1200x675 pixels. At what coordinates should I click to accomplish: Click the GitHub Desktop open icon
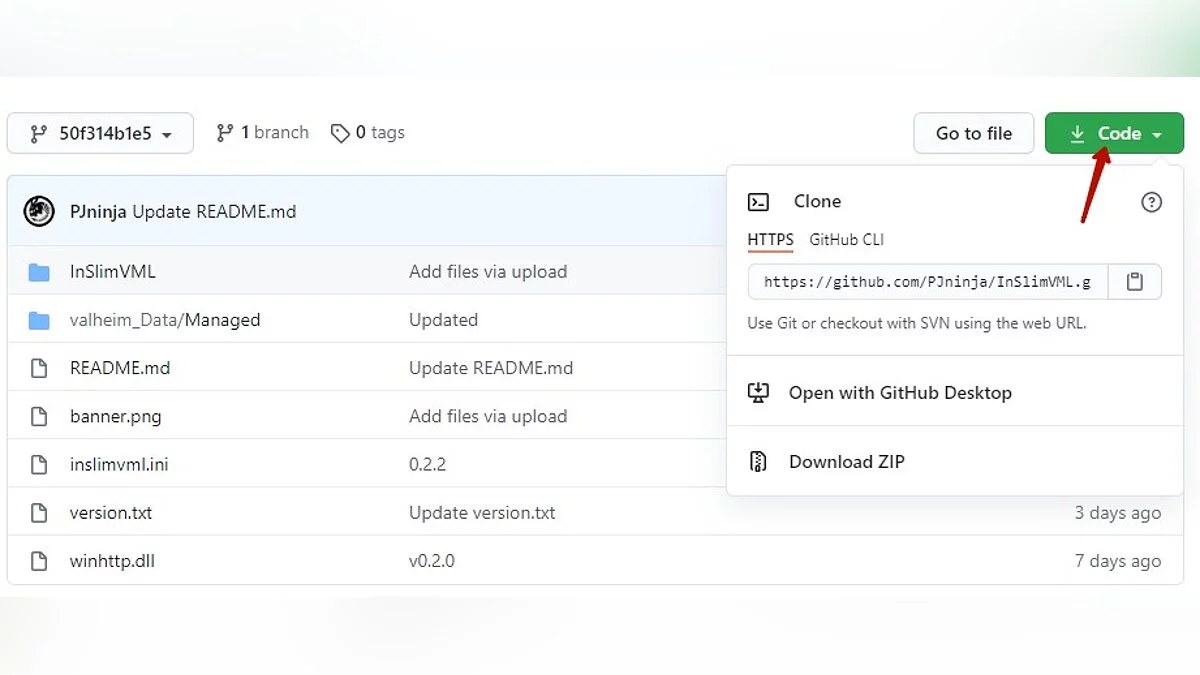point(758,393)
